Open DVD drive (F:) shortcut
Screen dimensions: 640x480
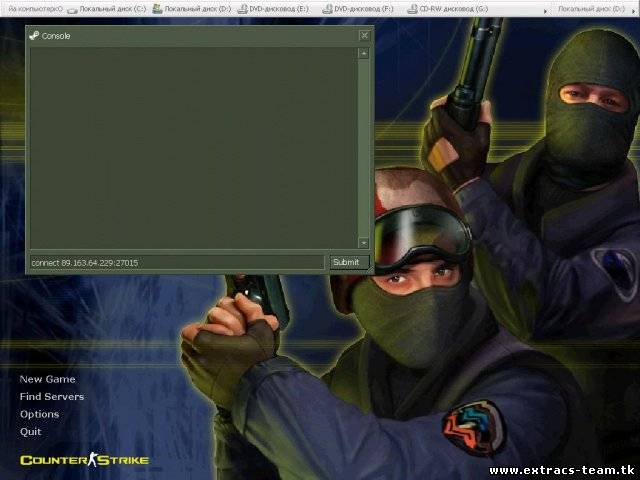pos(358,9)
